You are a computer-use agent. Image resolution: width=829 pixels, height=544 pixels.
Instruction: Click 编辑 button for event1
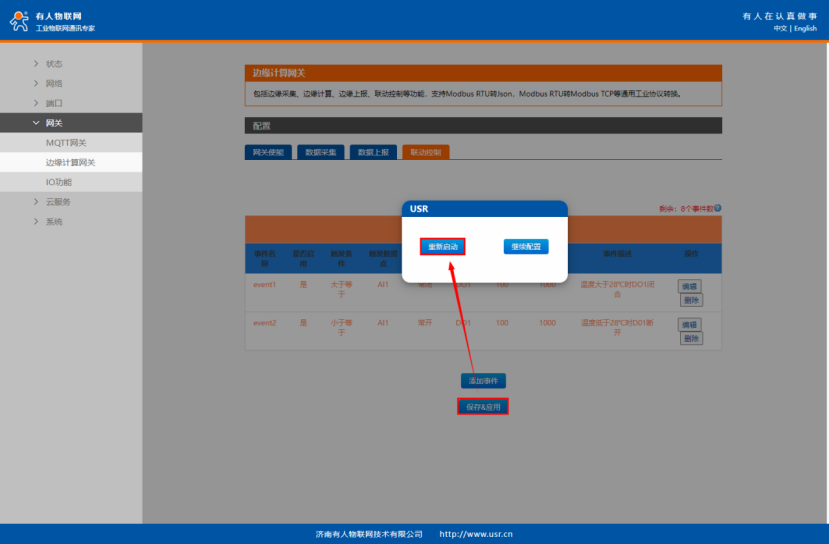pos(690,286)
